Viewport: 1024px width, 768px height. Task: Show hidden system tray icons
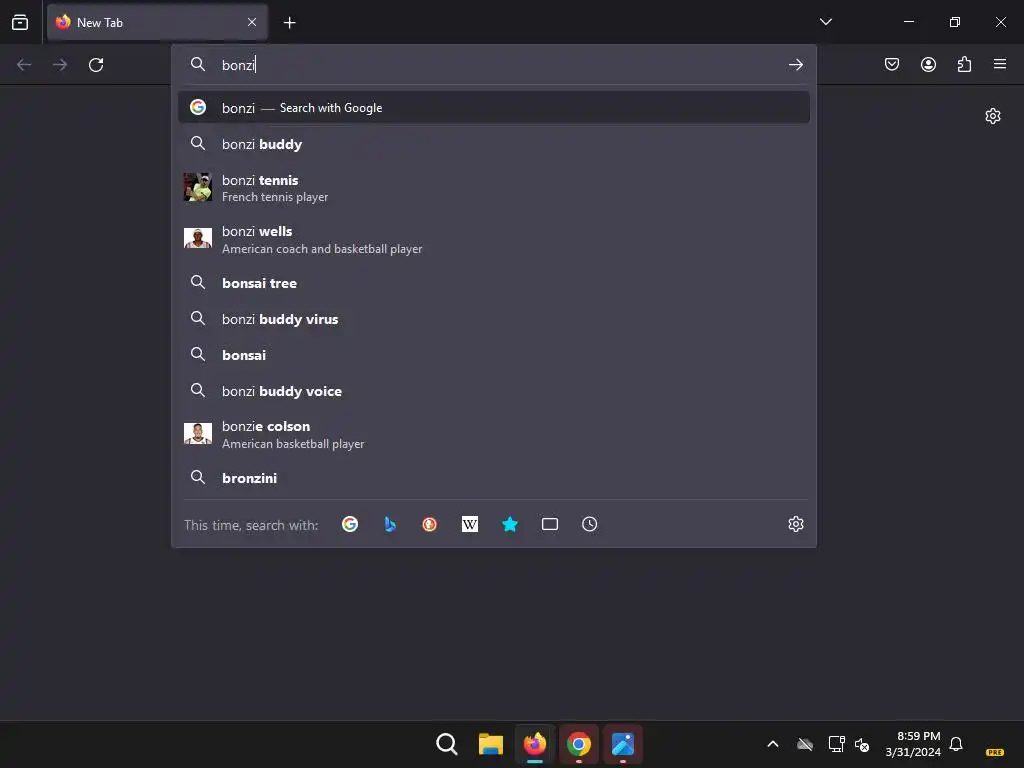pyautogui.click(x=773, y=744)
